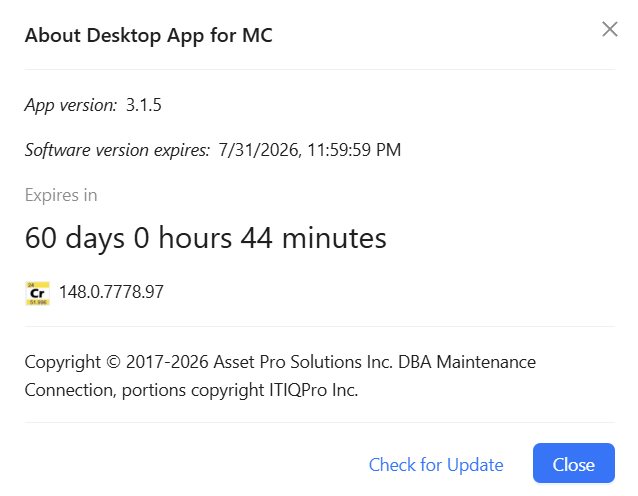Dismiss the About dialog with the X icon
Viewport: 638px width, 496px height.
(610, 29)
